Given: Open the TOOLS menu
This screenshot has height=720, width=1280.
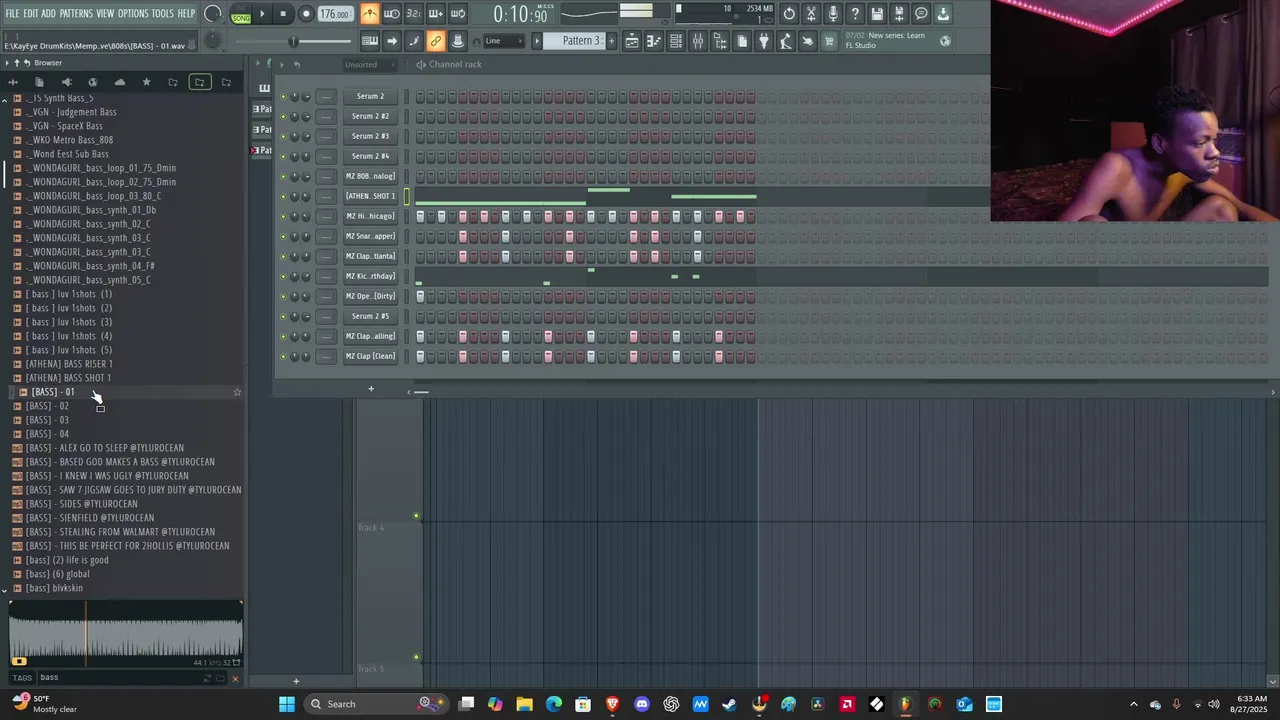Looking at the screenshot, I should coord(163,14).
